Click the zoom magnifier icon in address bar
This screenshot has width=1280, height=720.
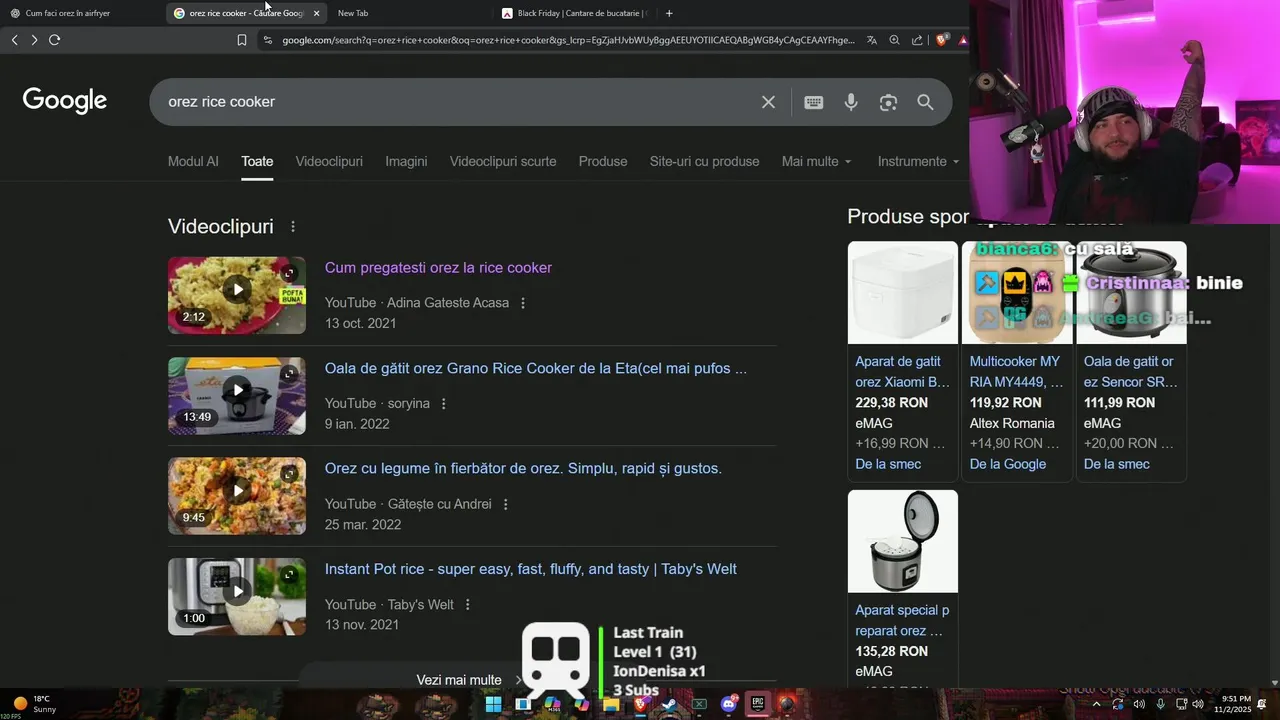click(x=894, y=40)
